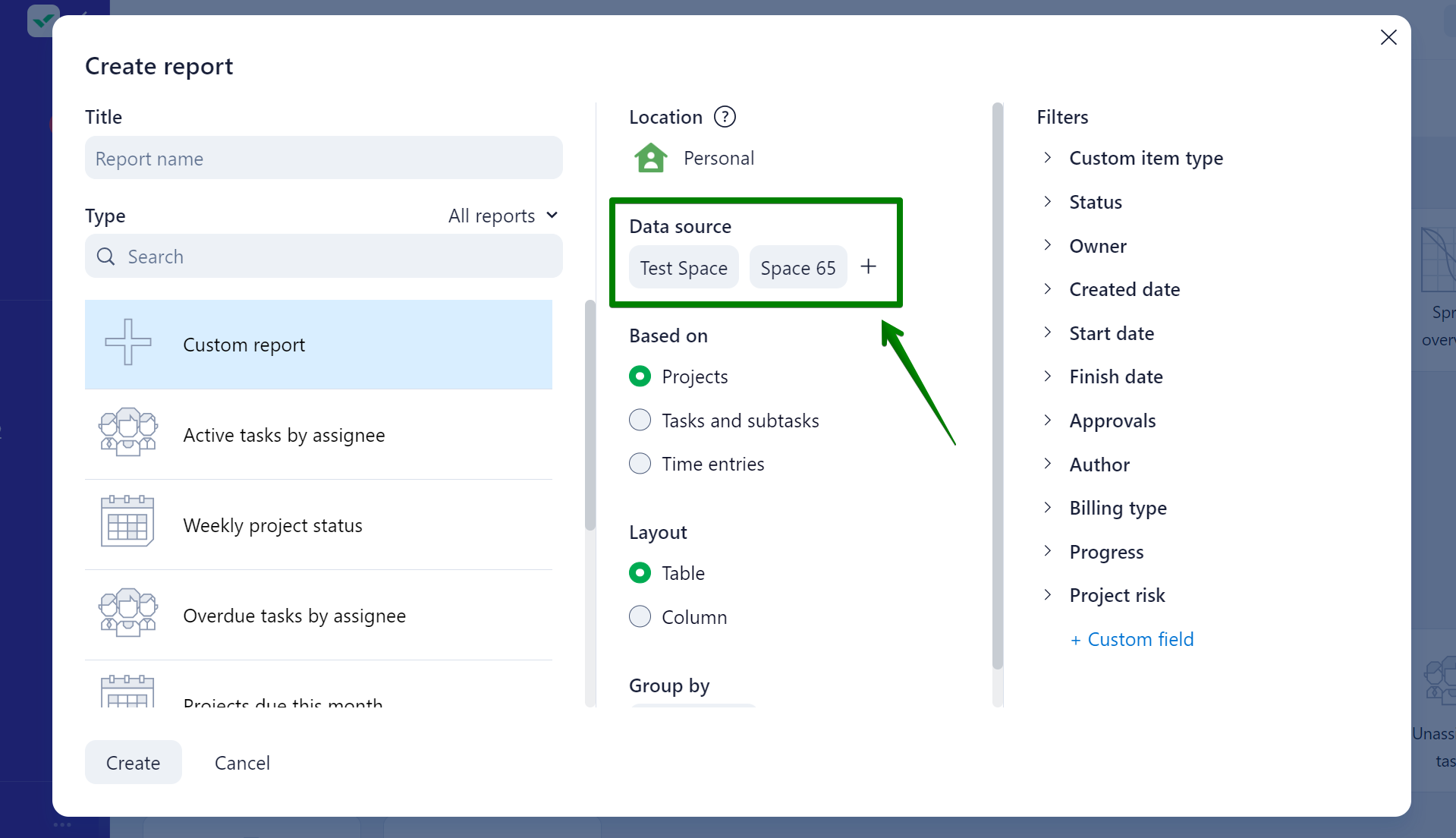
Task: Expand the Billing type filter
Action: coord(1047,508)
